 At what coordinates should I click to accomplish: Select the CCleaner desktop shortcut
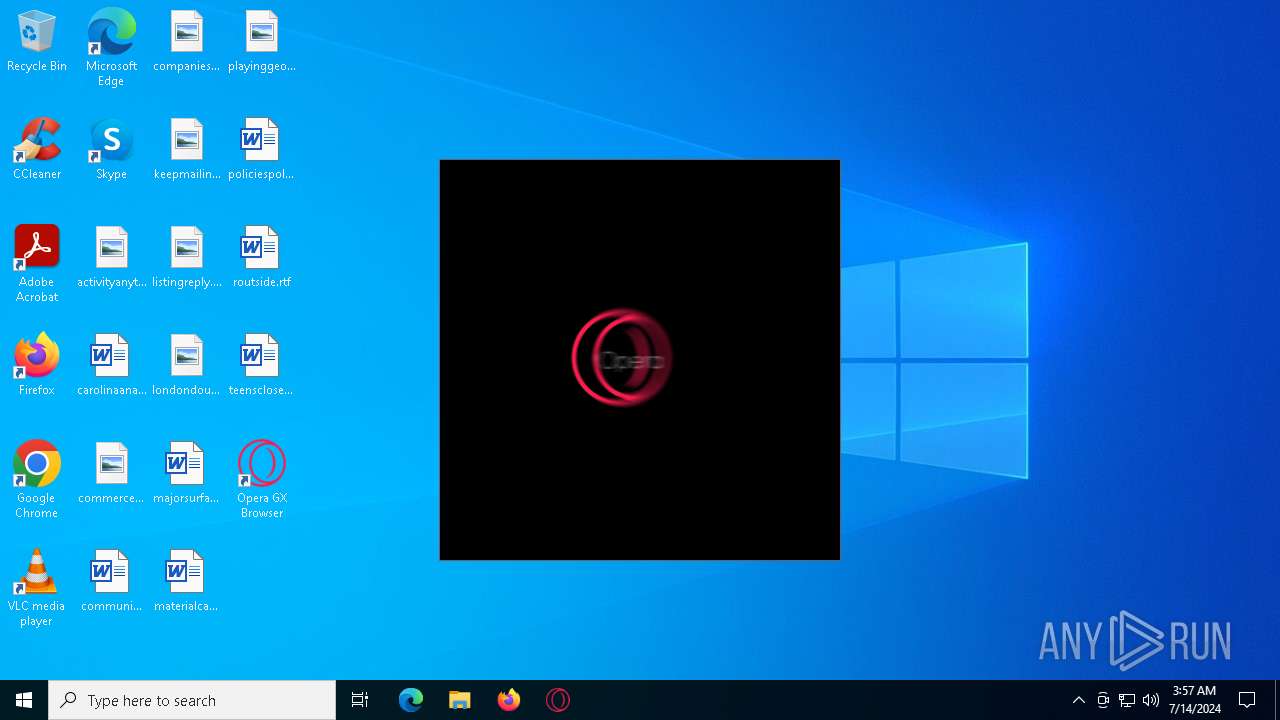tap(37, 150)
